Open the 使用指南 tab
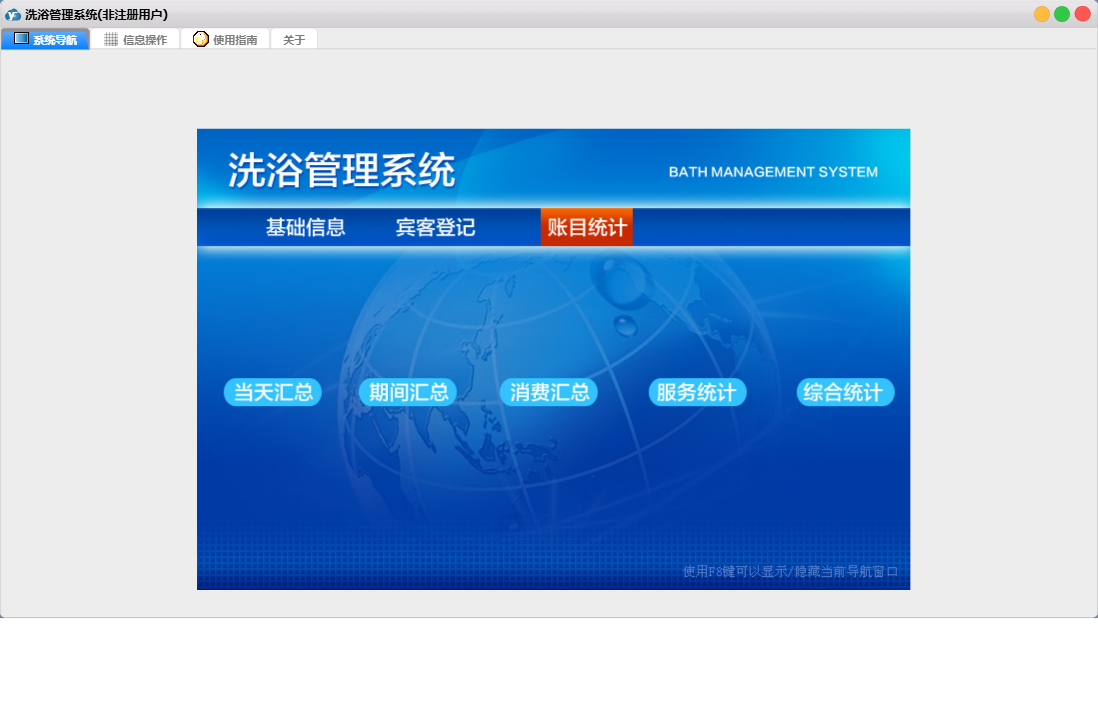This screenshot has height=711, width=1098. click(225, 39)
